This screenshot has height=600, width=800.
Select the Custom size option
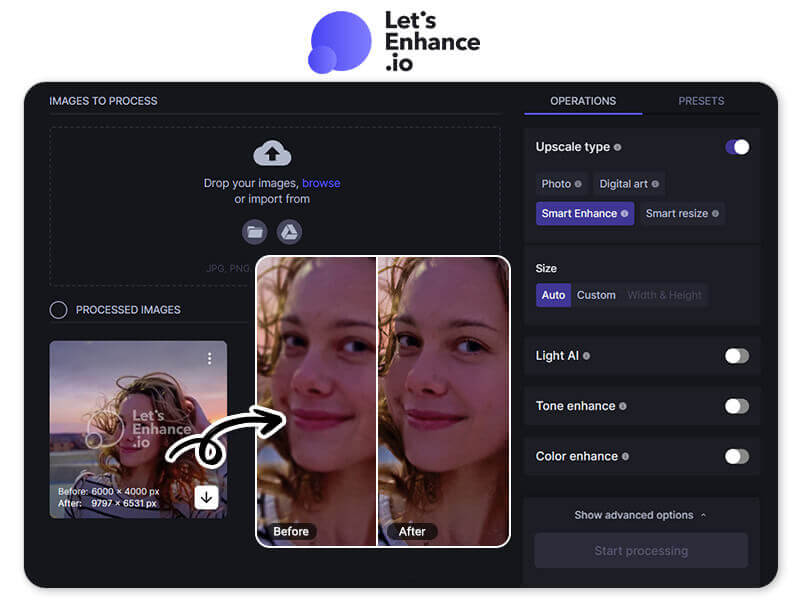click(x=596, y=295)
